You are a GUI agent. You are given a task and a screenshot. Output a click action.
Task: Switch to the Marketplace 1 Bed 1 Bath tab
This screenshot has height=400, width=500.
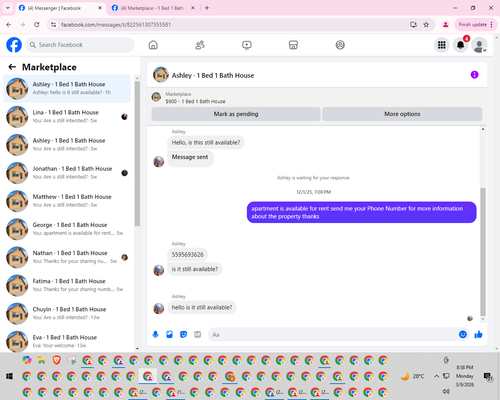pyautogui.click(x=153, y=8)
